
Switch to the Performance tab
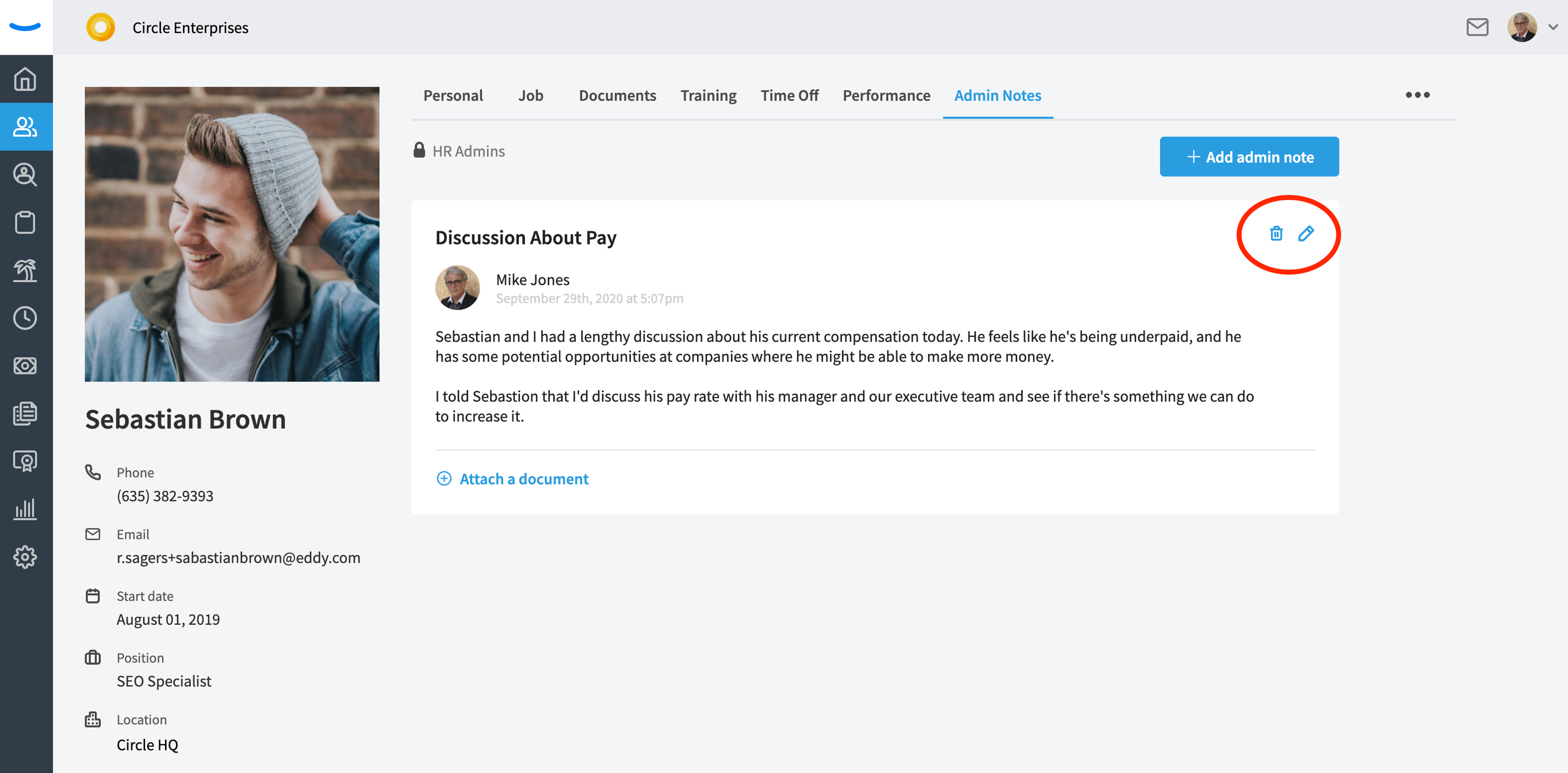pyautogui.click(x=886, y=96)
